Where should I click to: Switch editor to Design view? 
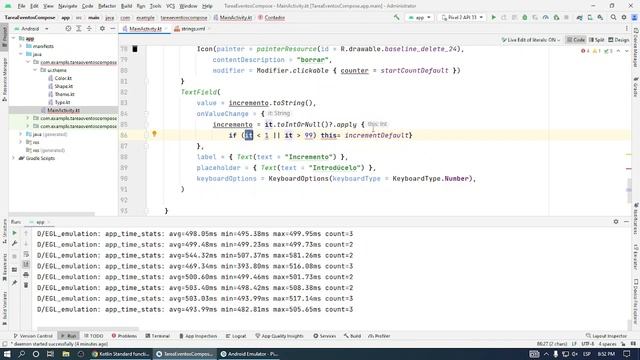619,40
